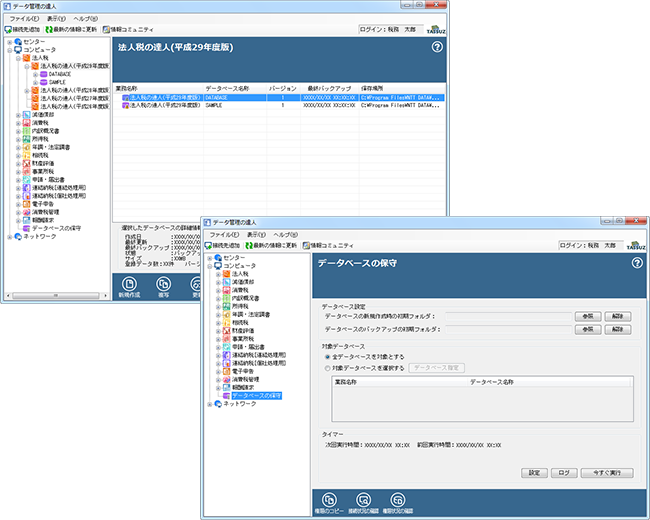Collapse コンピュータ node in back window tree

(x=10, y=50)
